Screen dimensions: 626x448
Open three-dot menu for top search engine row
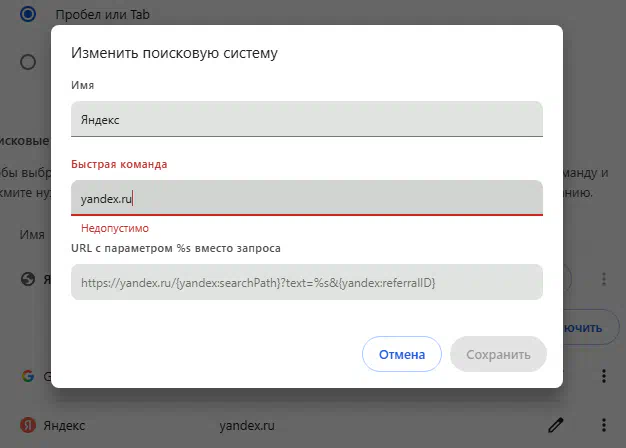[604, 279]
